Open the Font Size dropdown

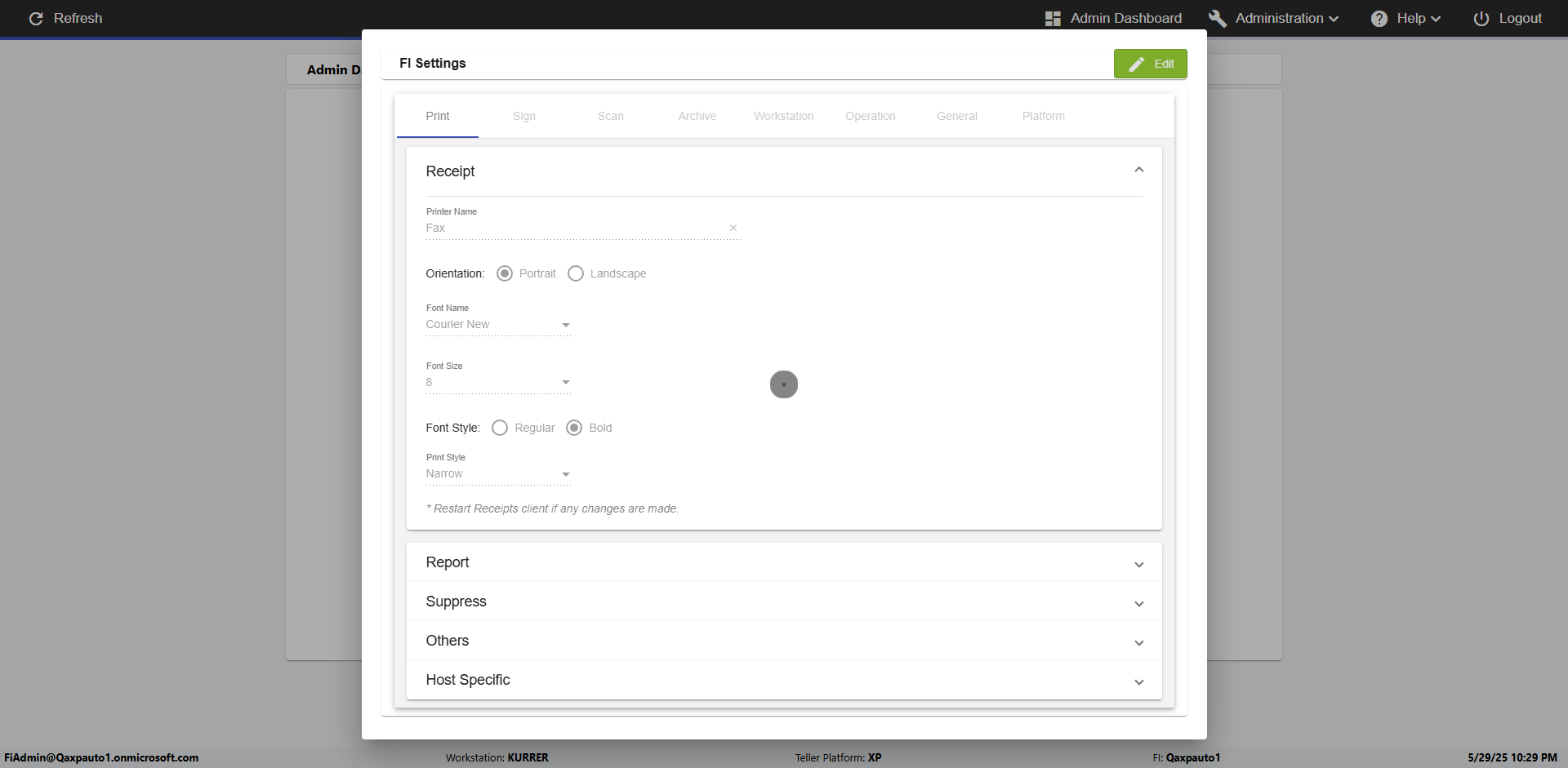point(498,382)
